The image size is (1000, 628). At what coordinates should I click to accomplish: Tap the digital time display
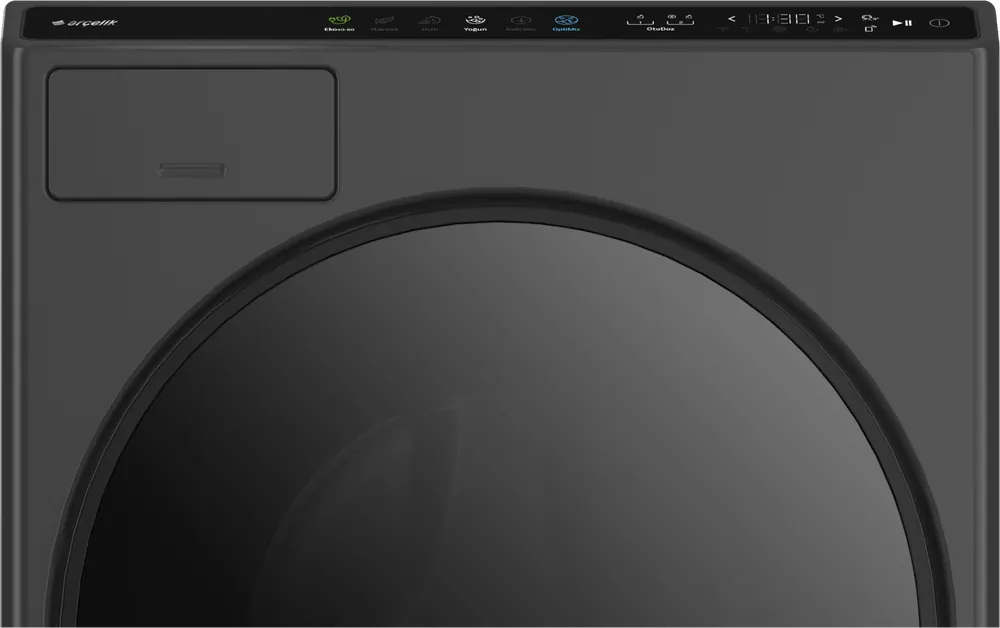(779, 19)
